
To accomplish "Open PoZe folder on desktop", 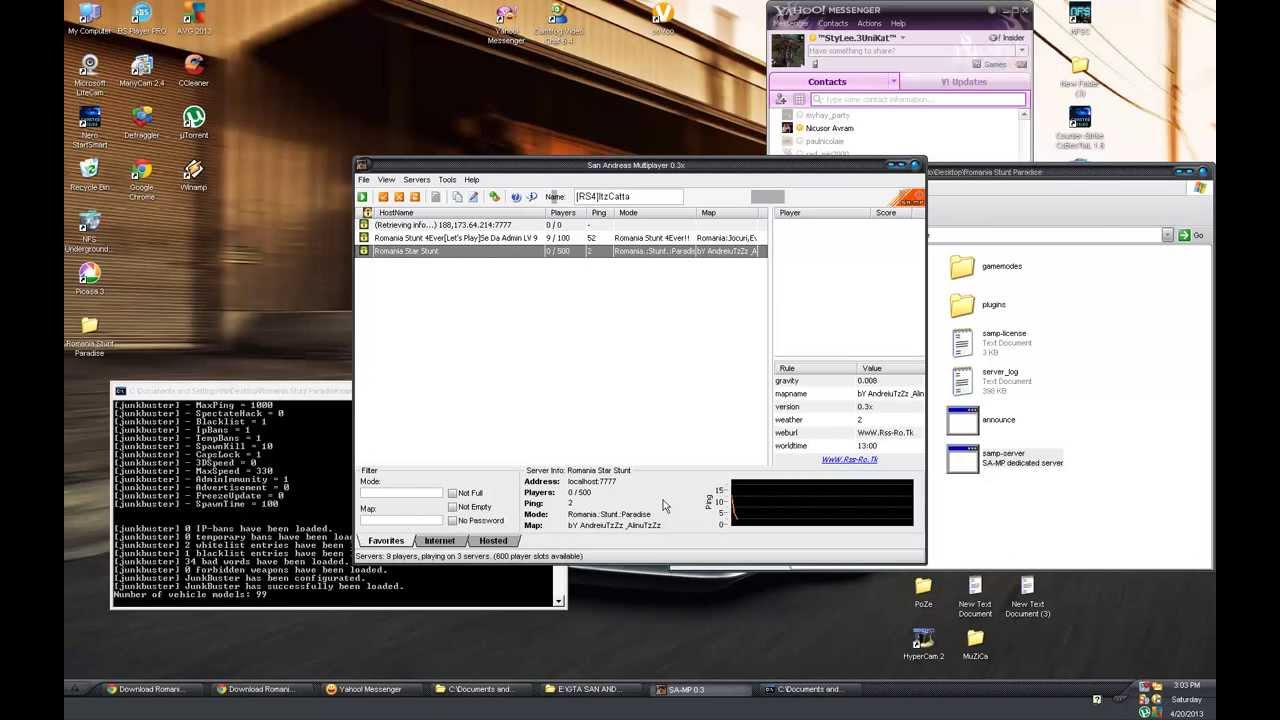I will (923, 591).
